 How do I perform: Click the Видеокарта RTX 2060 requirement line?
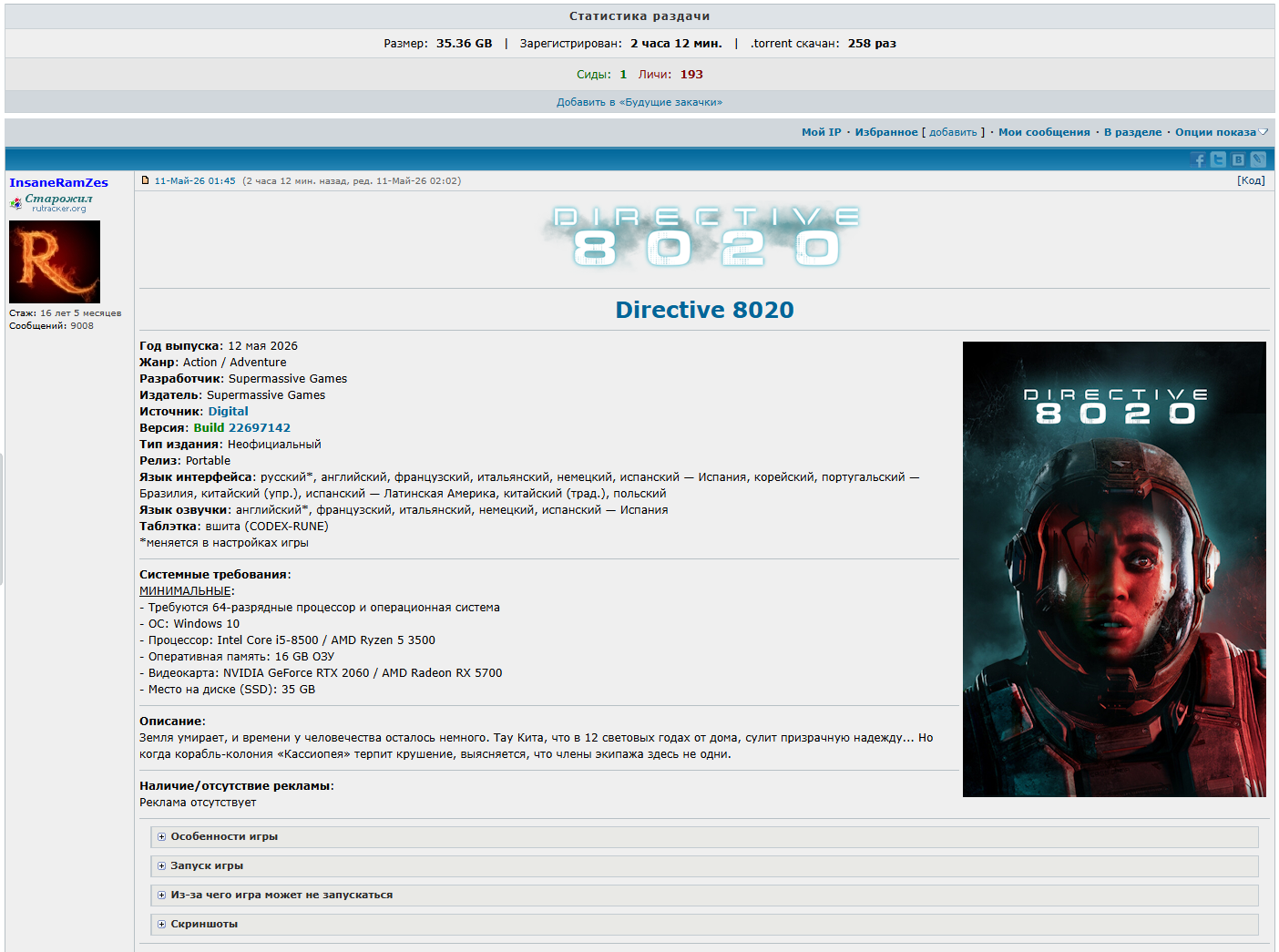pos(321,673)
